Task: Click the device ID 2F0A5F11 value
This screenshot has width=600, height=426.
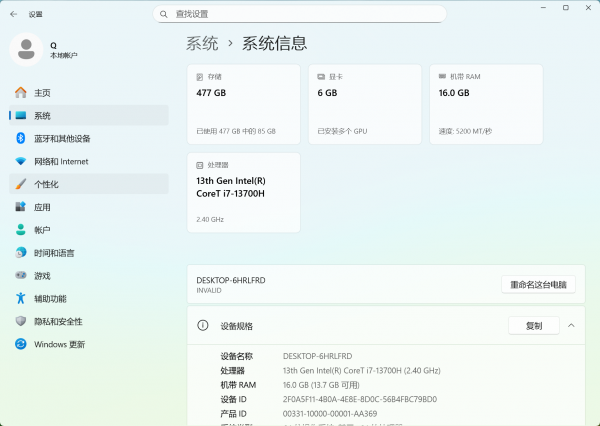Action: pos(360,399)
